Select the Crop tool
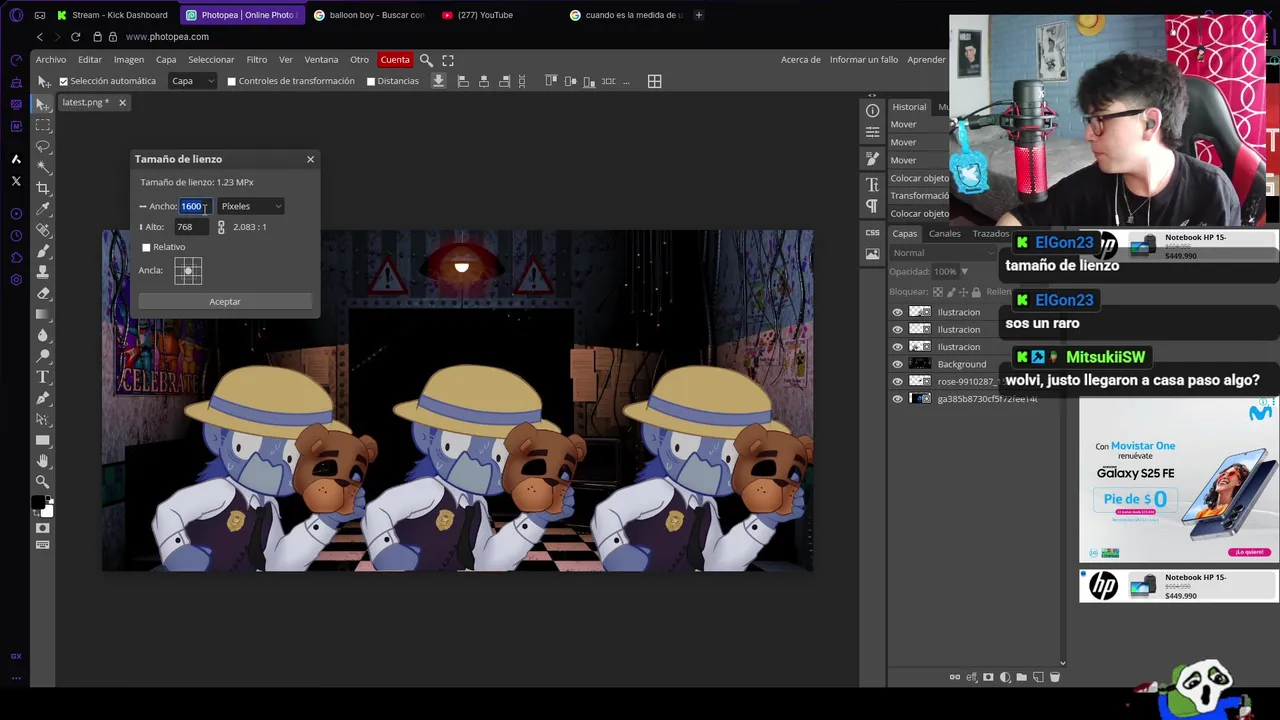Screen dimensions: 1280x720 (42, 188)
